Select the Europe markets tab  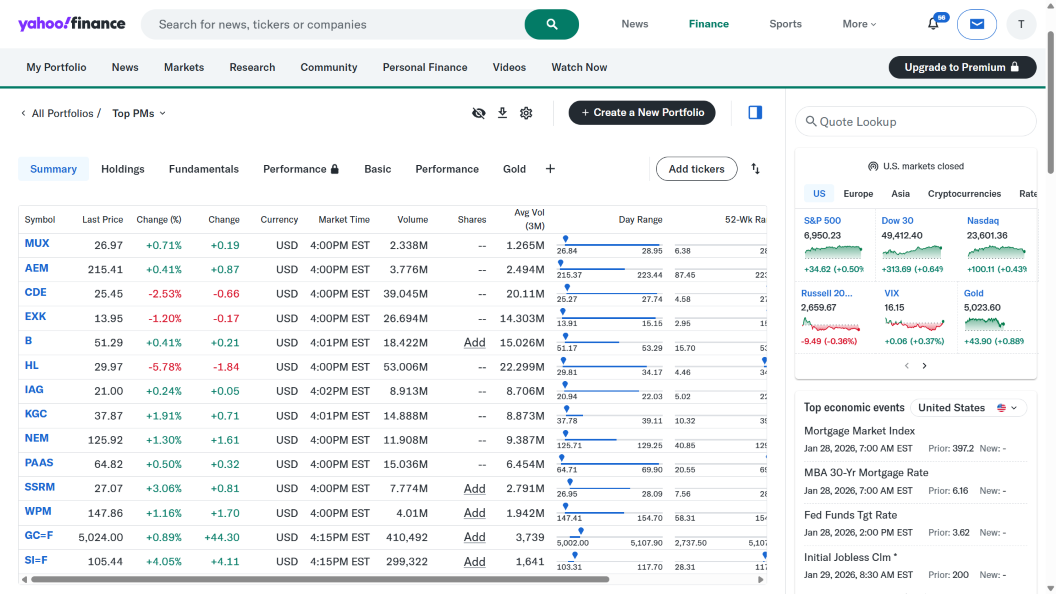coord(858,194)
